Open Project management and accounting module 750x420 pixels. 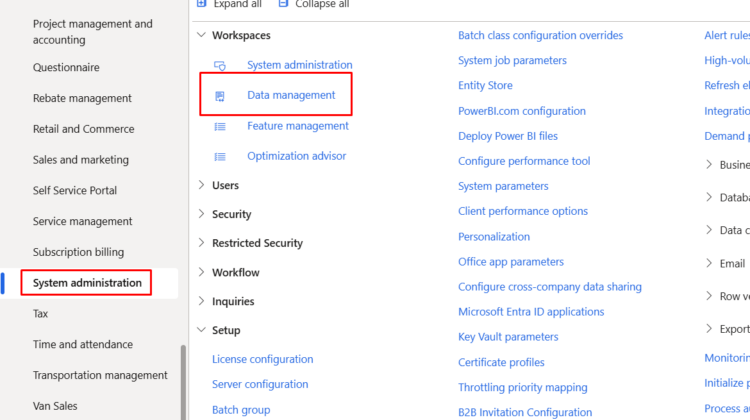point(93,32)
